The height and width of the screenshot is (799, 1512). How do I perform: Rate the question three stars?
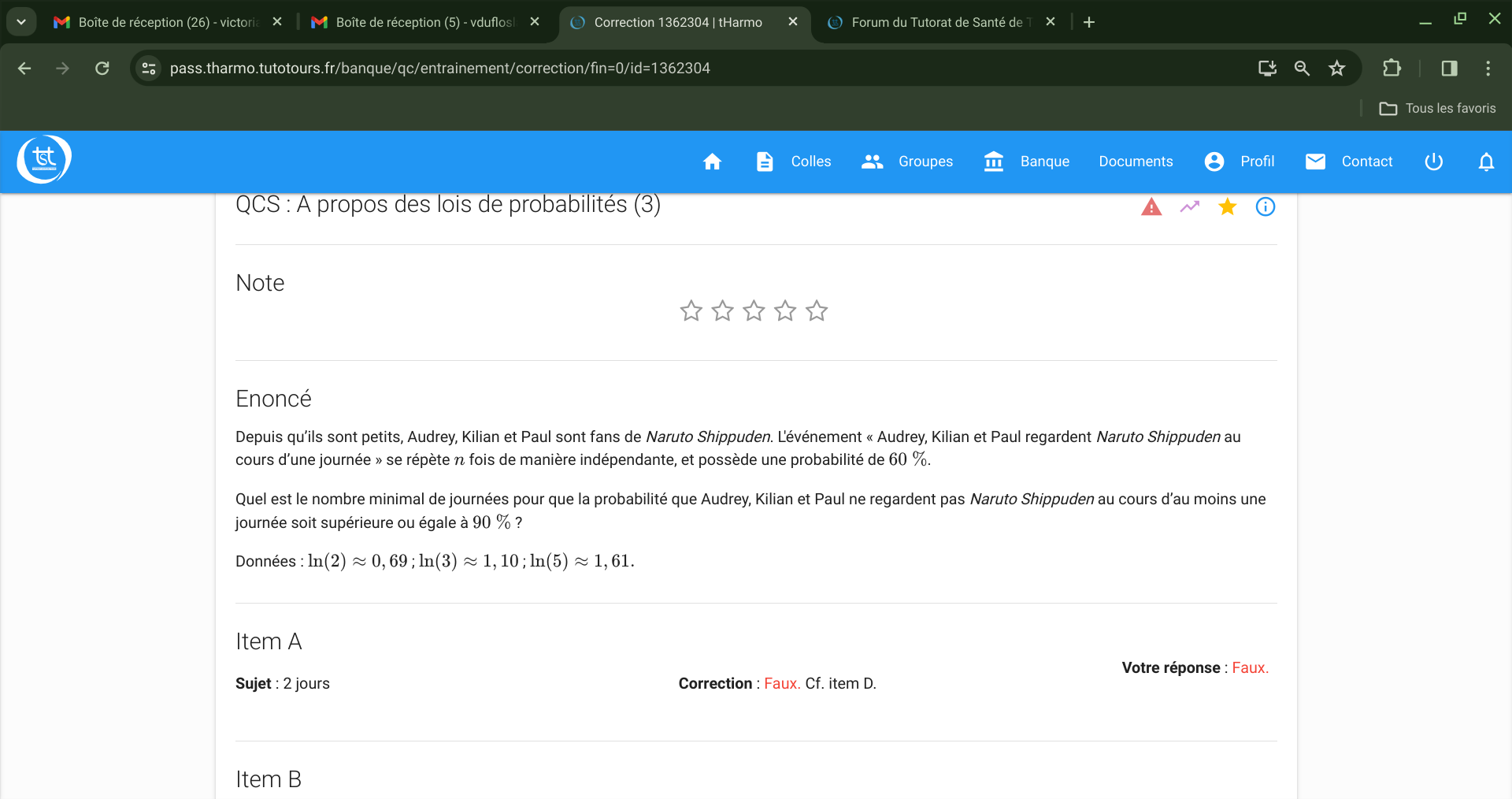(754, 310)
